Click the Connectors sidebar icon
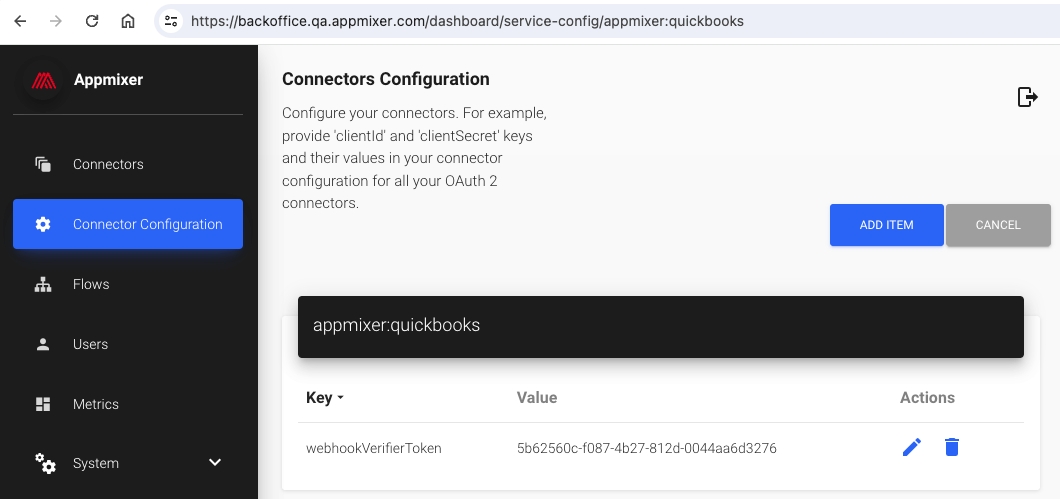This screenshot has height=499, width=1060. click(x=43, y=164)
